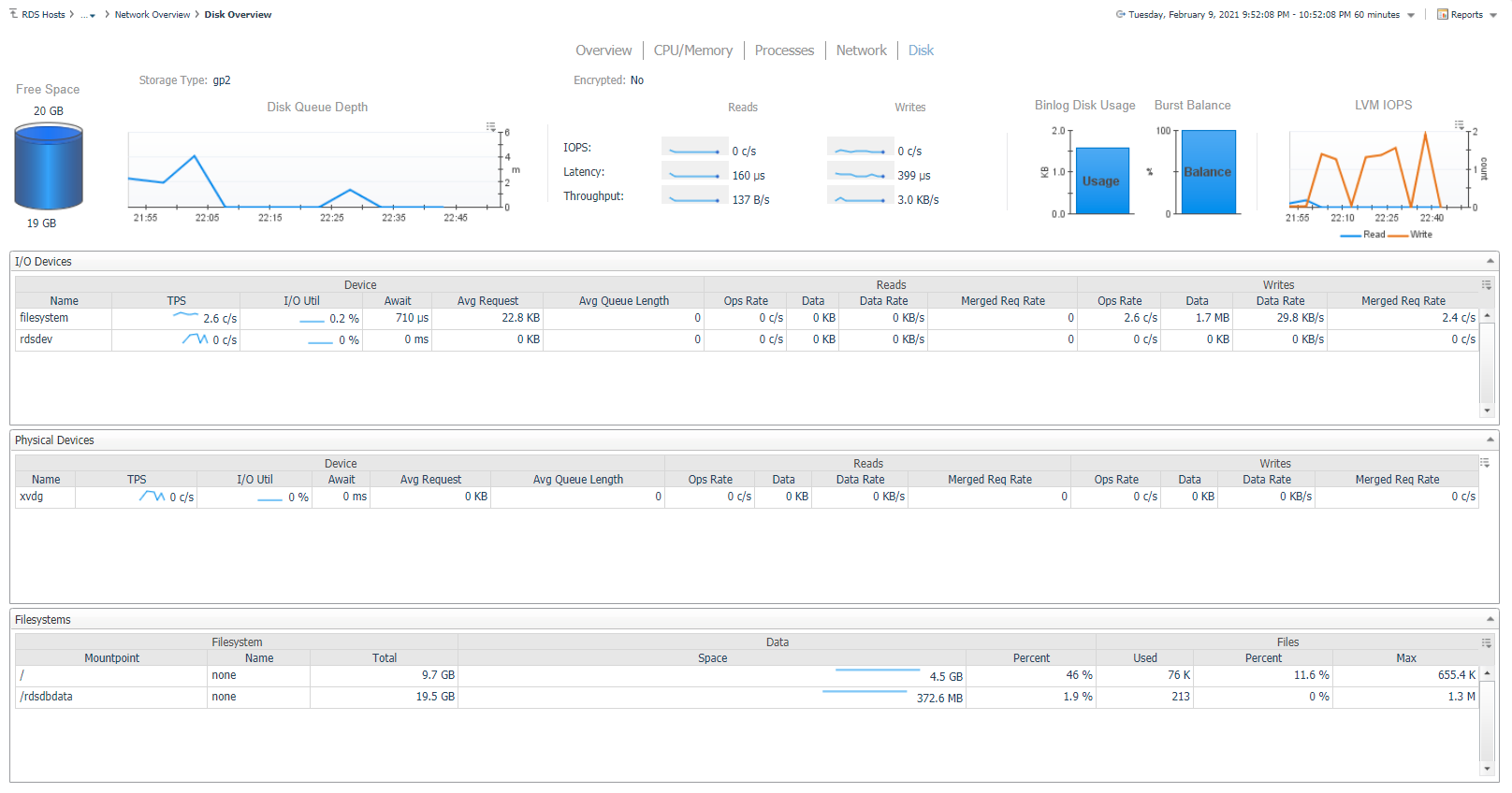Switch to the Processes tab
The height and width of the screenshot is (793, 1512).
click(x=784, y=50)
